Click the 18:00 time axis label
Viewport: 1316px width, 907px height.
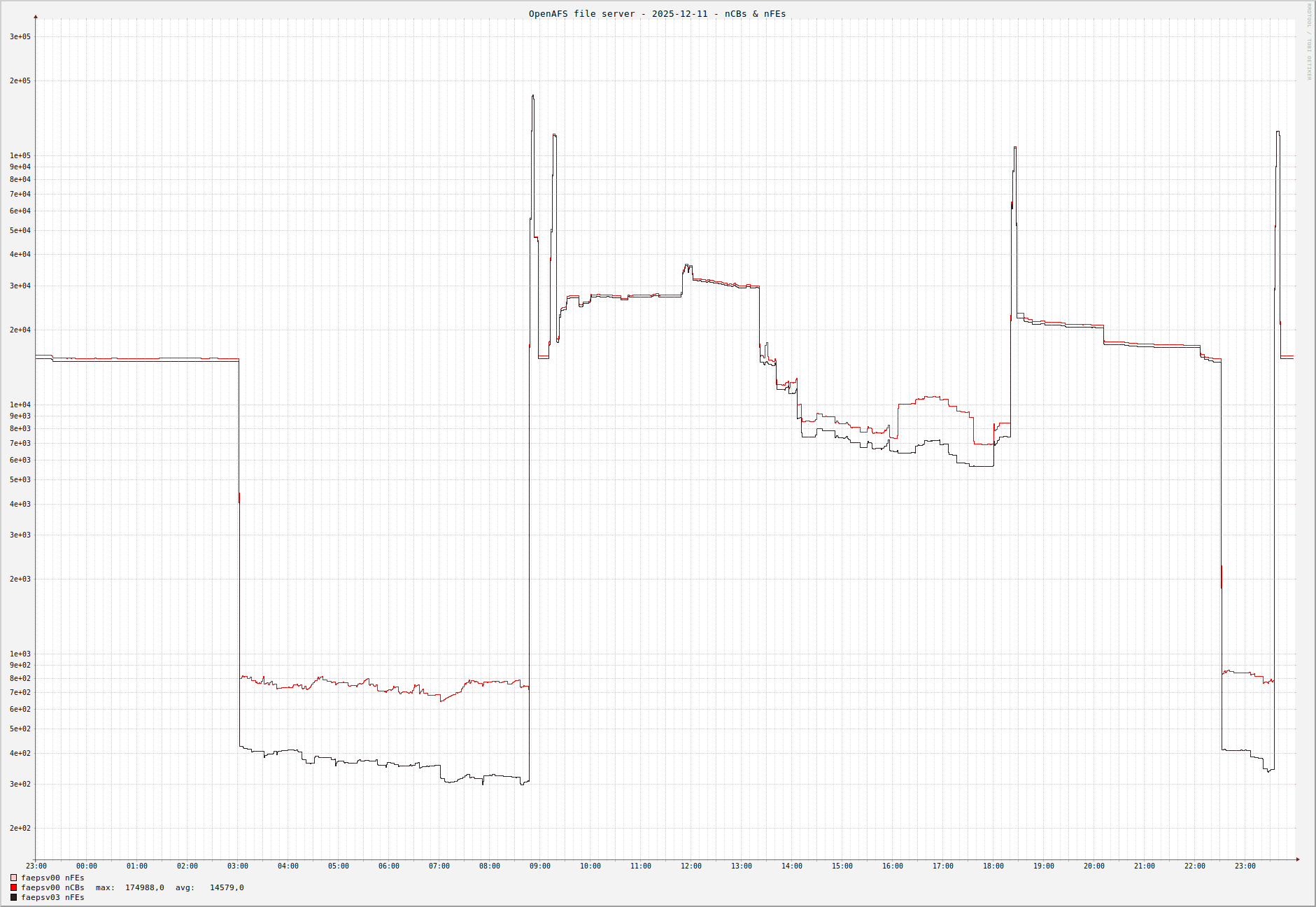[993, 866]
